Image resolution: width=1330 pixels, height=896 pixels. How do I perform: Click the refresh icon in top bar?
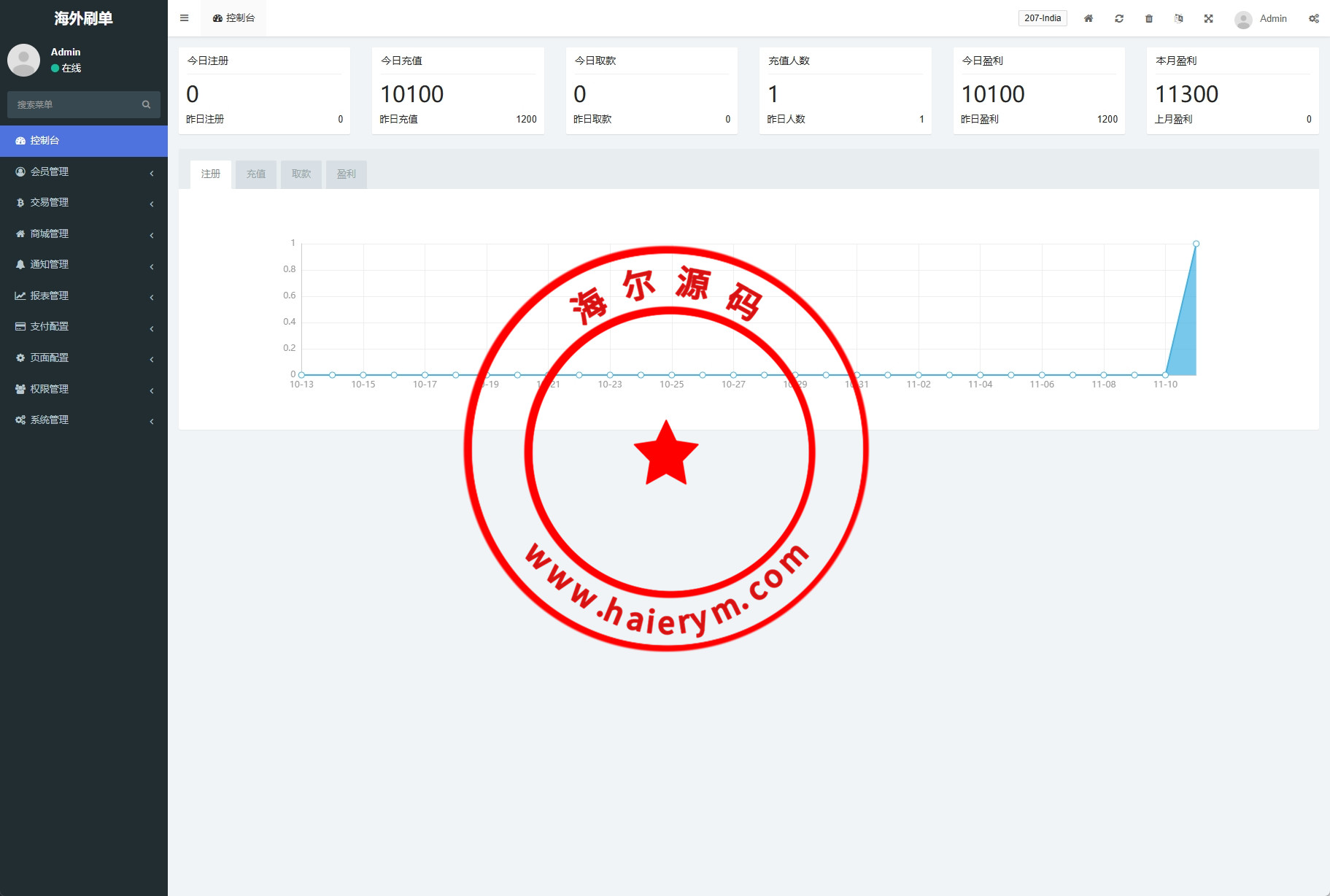pos(1118,18)
